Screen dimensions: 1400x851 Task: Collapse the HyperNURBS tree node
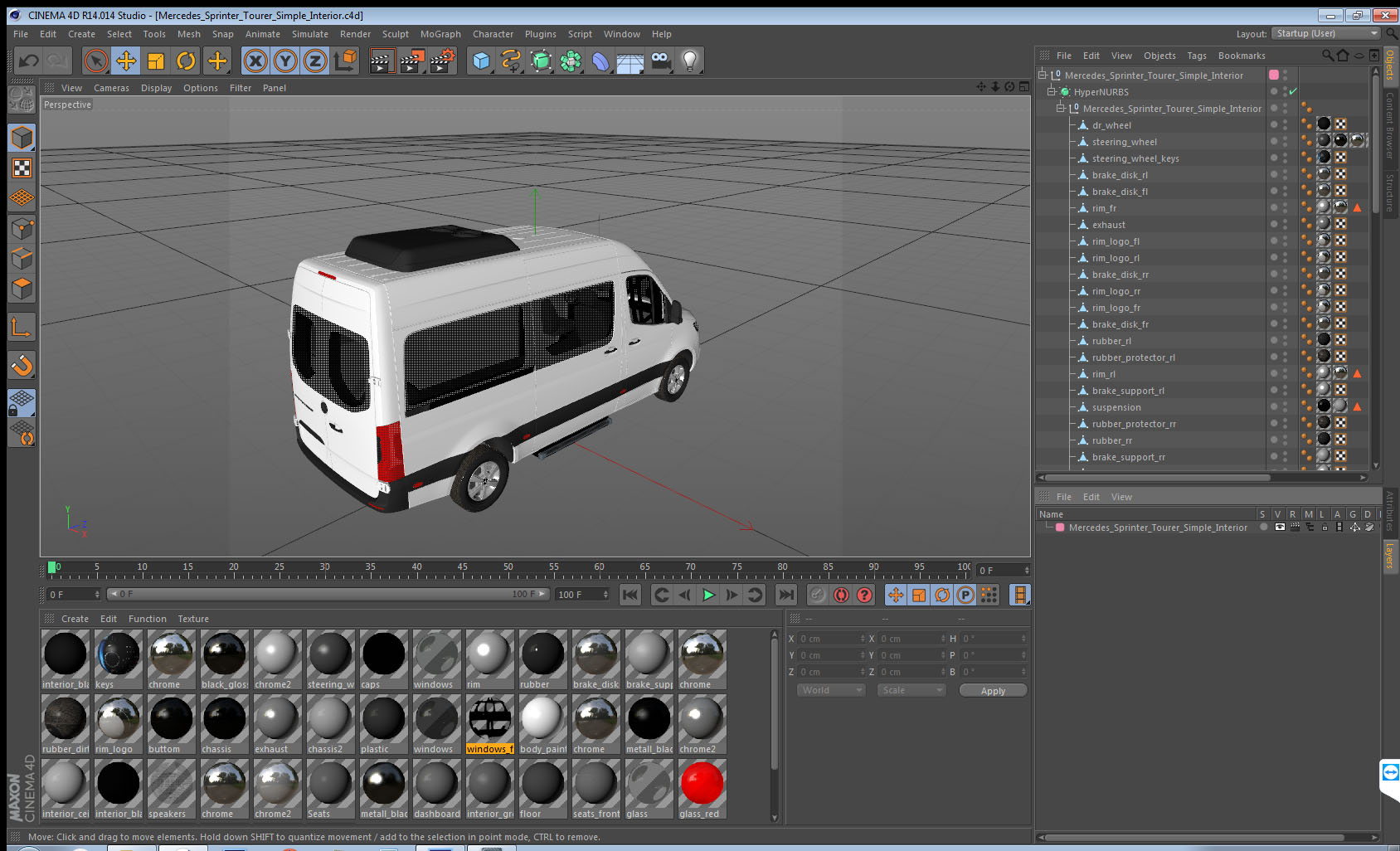(1052, 92)
